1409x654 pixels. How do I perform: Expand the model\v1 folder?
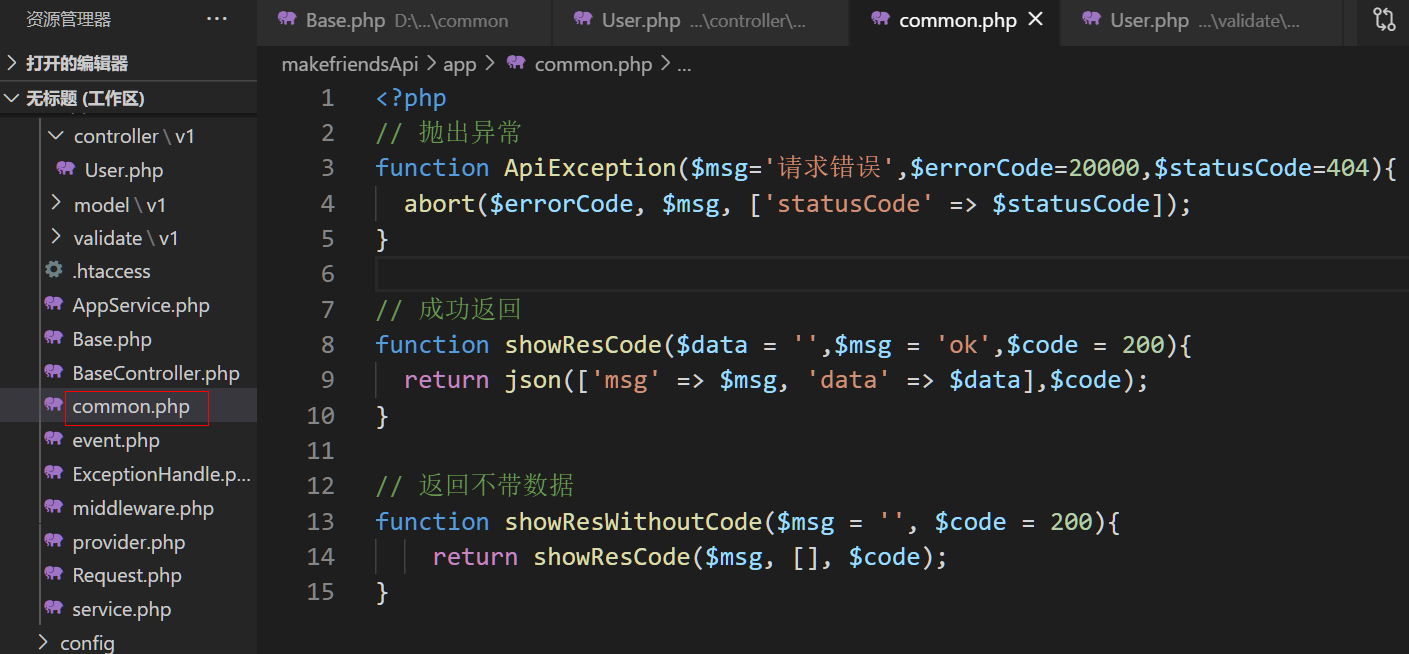pyautogui.click(x=56, y=204)
